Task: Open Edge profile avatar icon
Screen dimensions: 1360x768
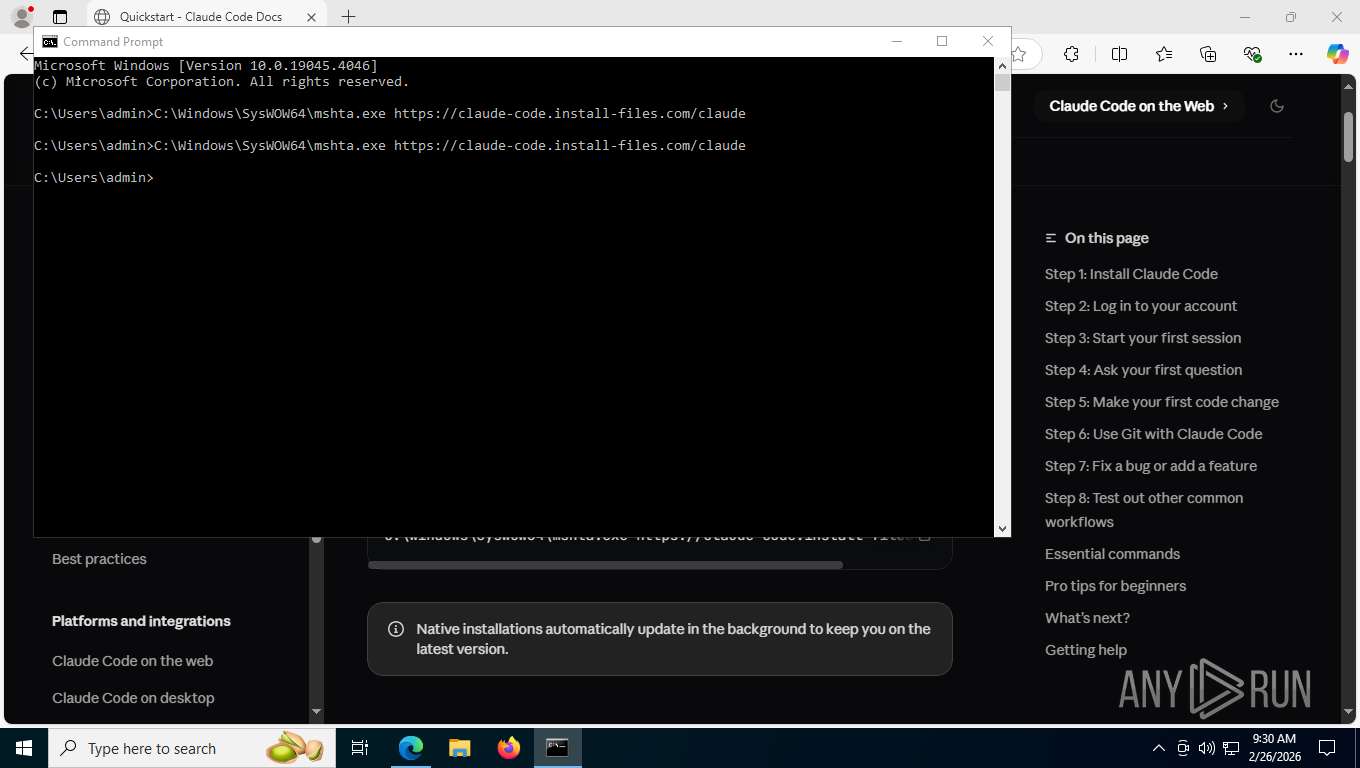Action: 21,16
